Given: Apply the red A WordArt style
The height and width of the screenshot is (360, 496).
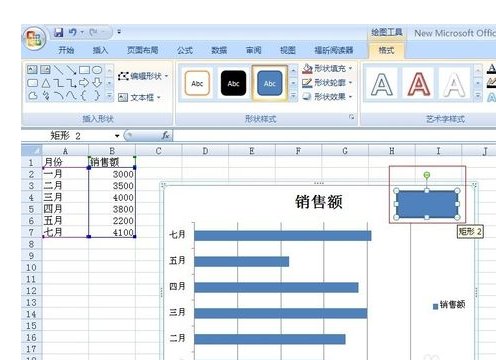Looking at the screenshot, I should pos(419,84).
